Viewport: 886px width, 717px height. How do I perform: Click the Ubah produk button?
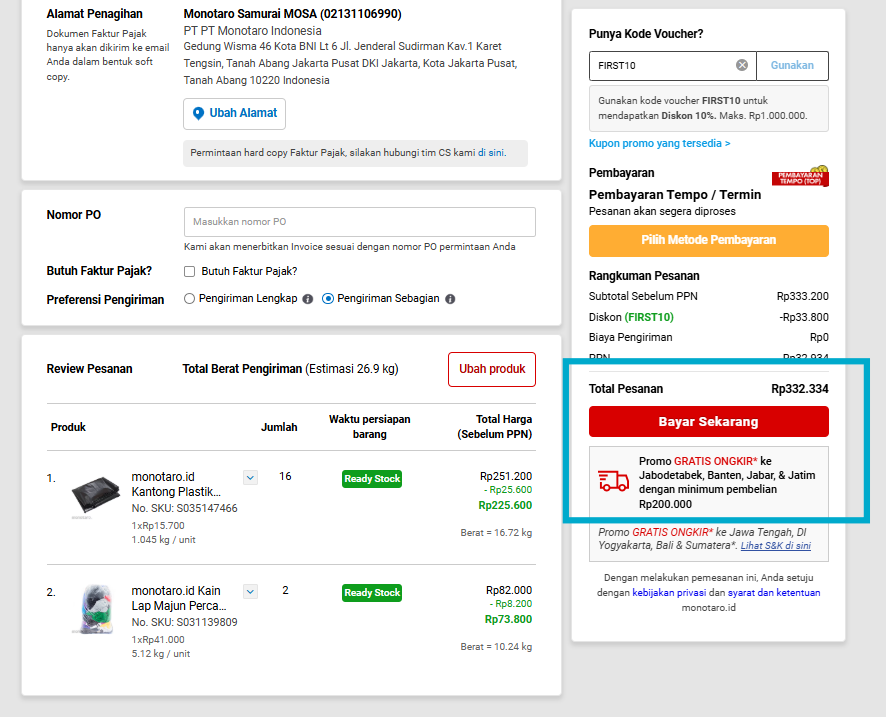coord(492,370)
